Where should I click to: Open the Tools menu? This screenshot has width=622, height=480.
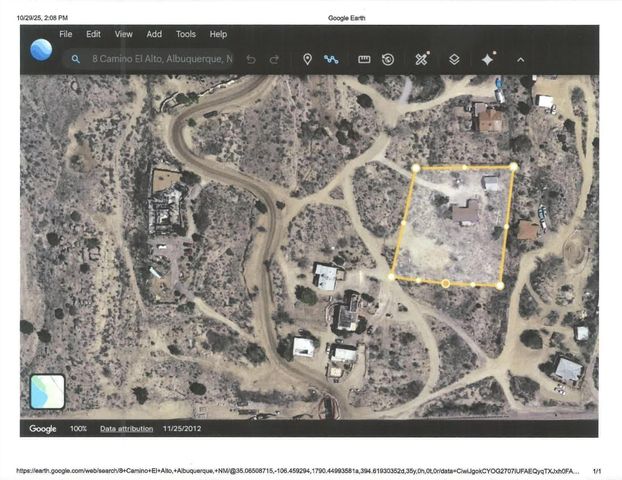[186, 34]
